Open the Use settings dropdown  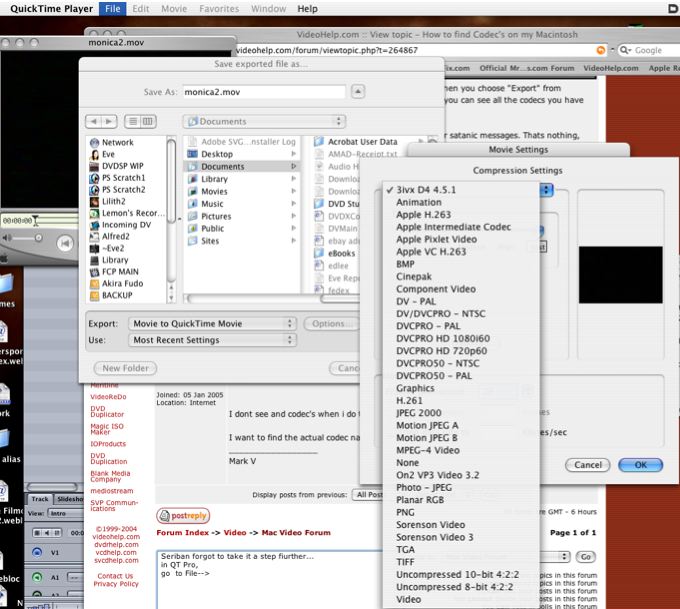(x=212, y=340)
